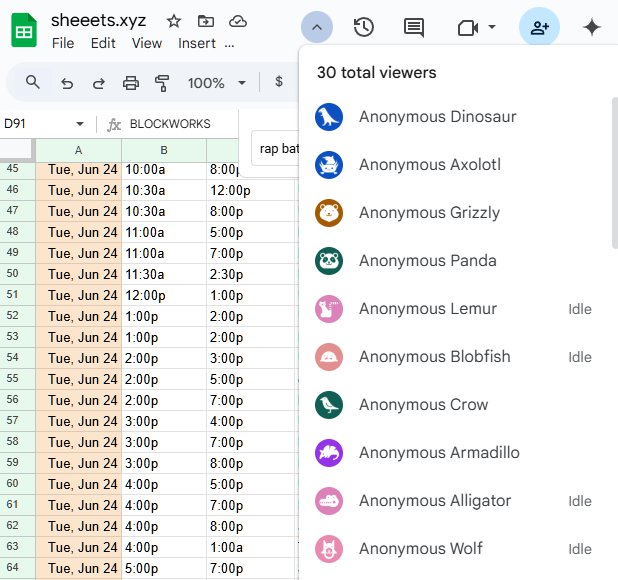
Task: Click the fx function icon
Action: coord(114,125)
